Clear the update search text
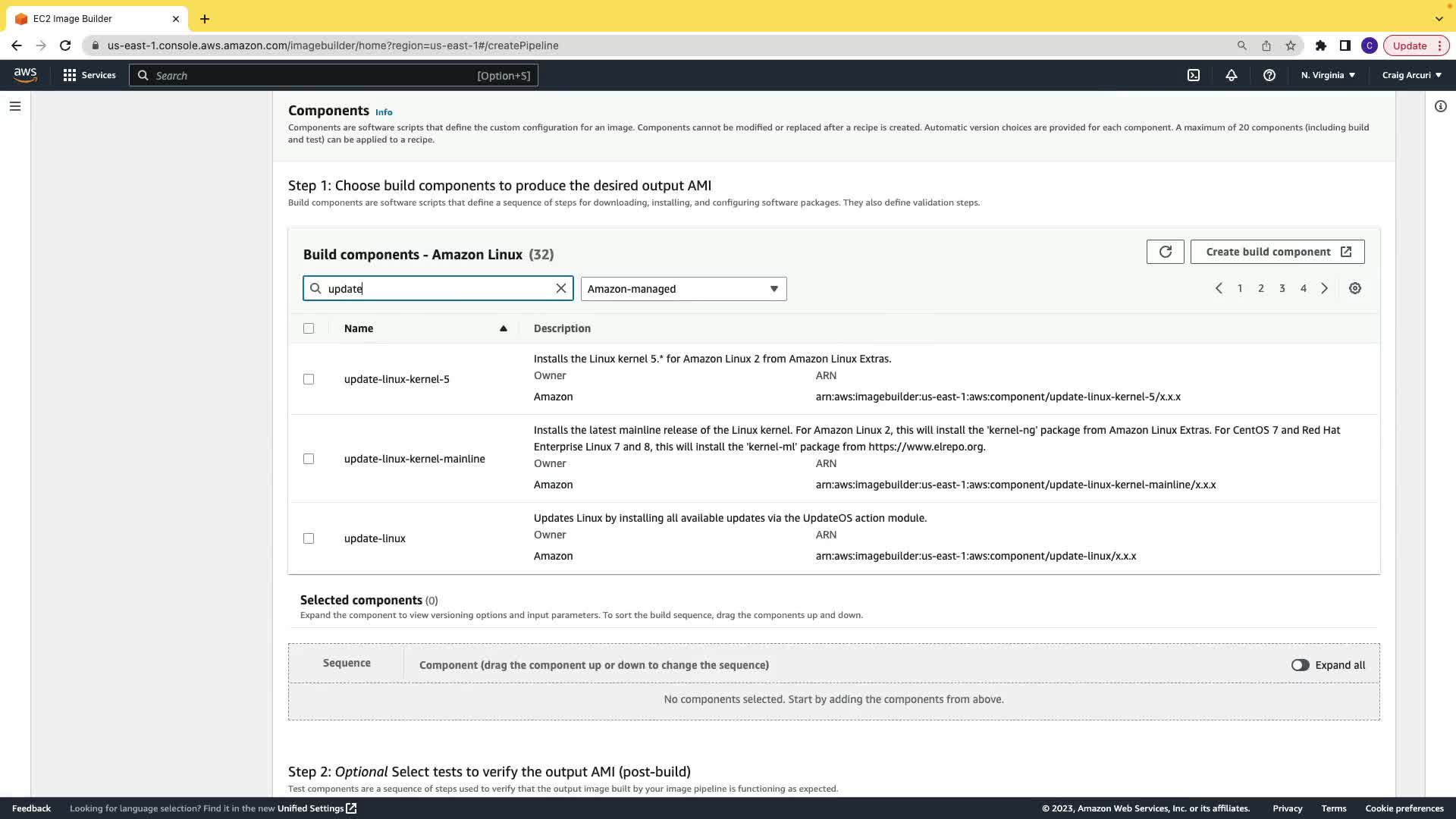The width and height of the screenshot is (1456, 819). coord(561,288)
